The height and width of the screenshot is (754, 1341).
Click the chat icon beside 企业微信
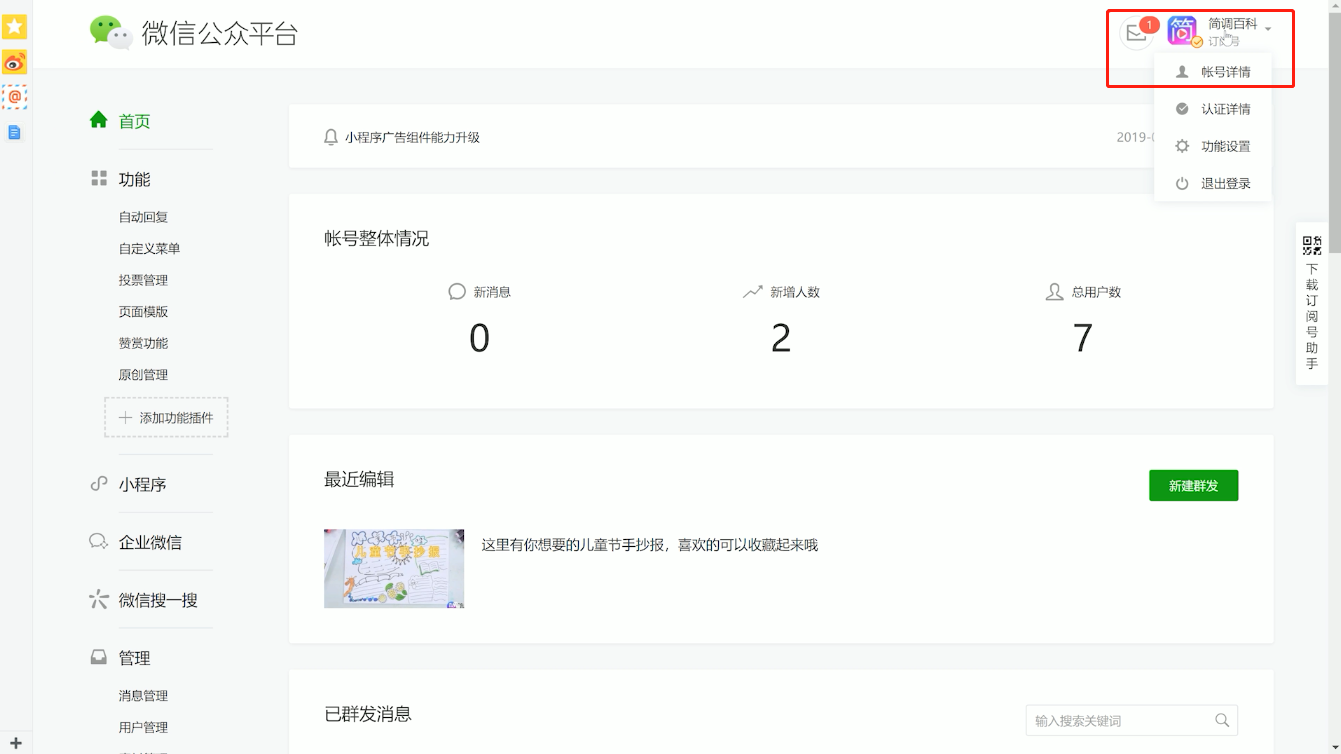[98, 542]
